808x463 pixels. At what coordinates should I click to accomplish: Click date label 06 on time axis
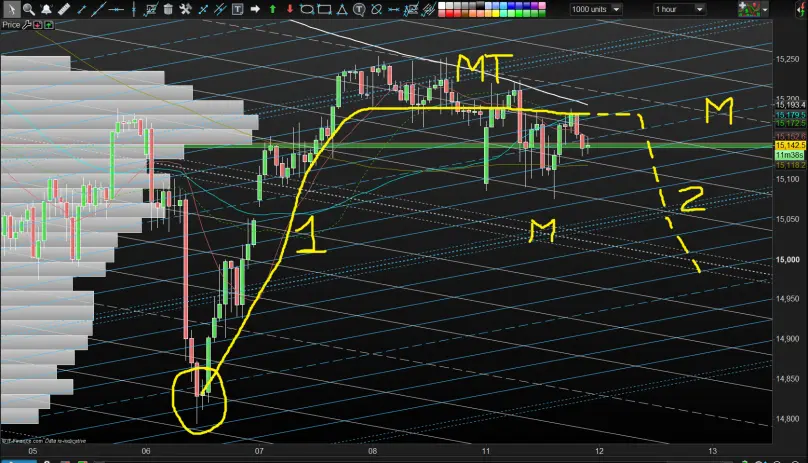[146, 451]
